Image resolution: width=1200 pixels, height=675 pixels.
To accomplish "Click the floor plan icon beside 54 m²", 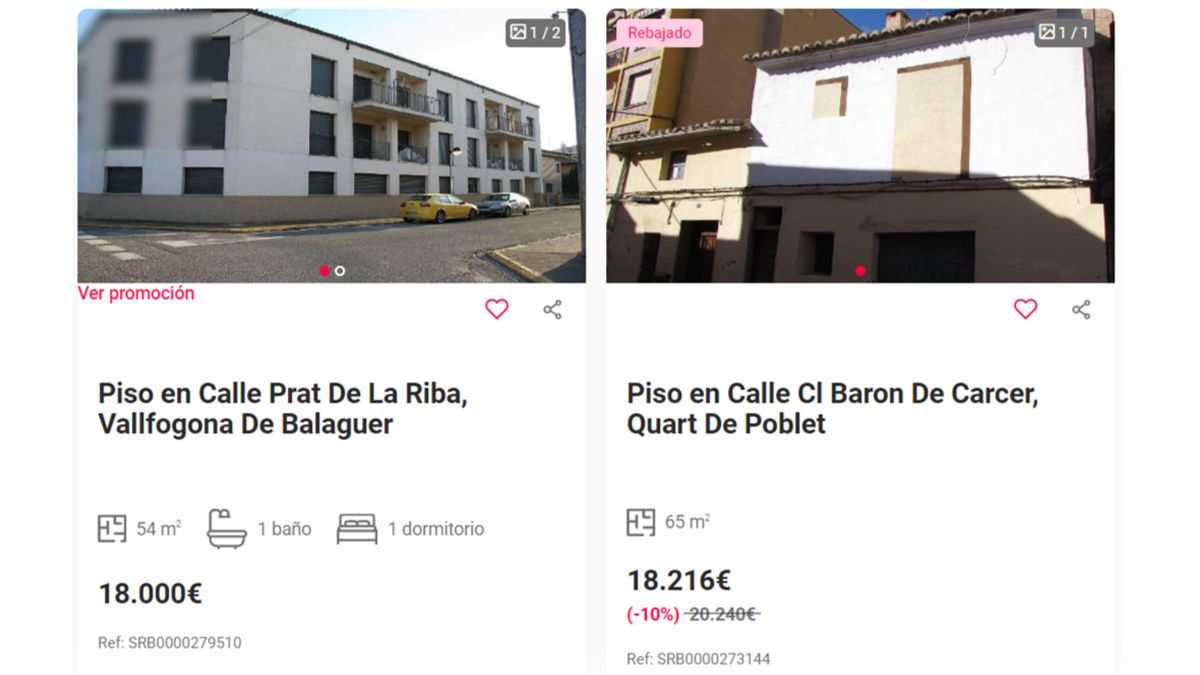I will pyautogui.click(x=112, y=528).
